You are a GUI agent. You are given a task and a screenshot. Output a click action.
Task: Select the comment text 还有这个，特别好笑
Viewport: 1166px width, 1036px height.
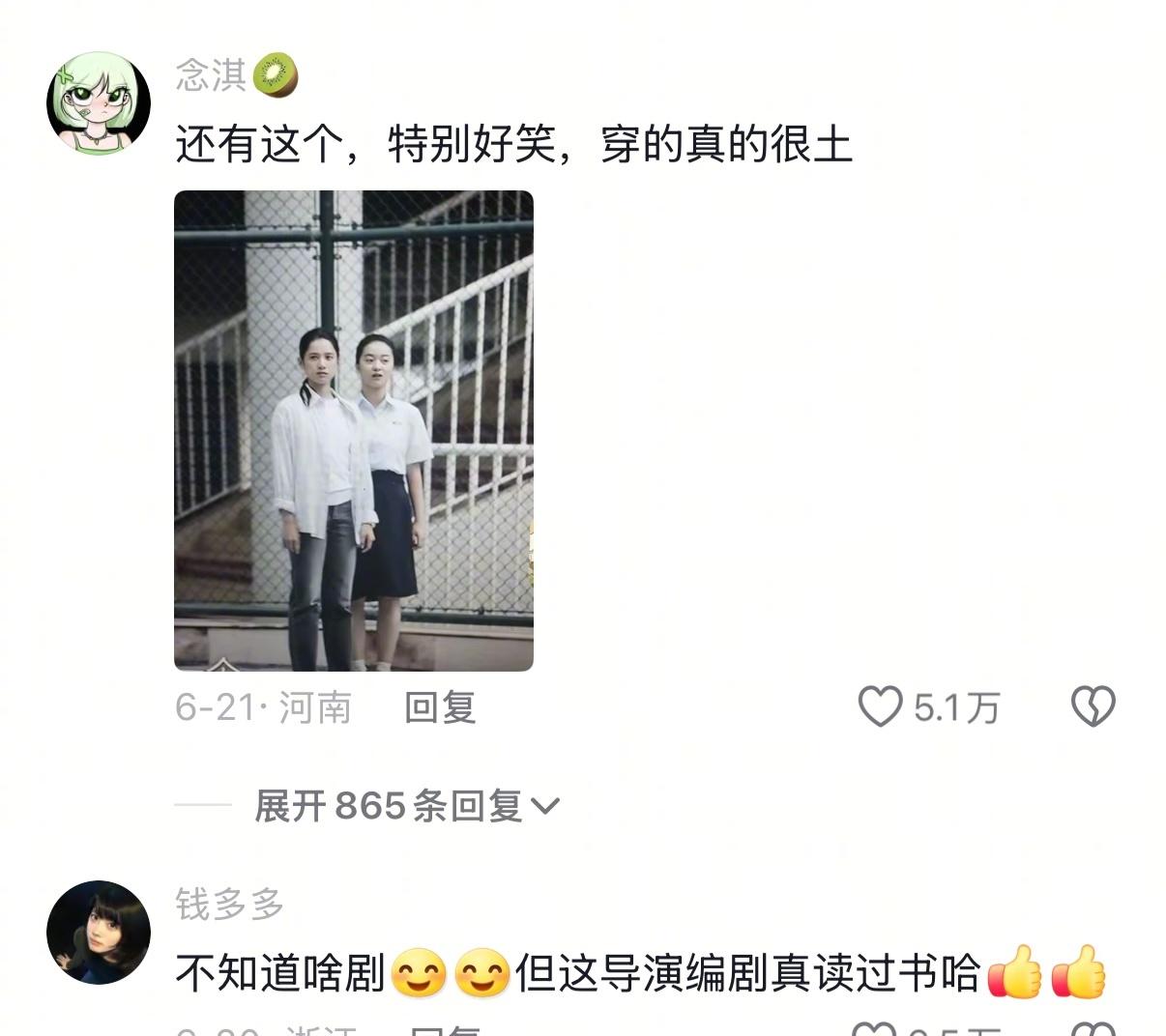pyautogui.click(x=365, y=144)
